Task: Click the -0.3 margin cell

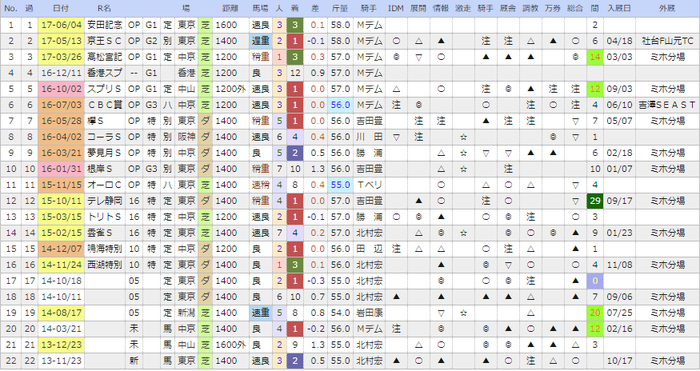Action: click(x=316, y=281)
